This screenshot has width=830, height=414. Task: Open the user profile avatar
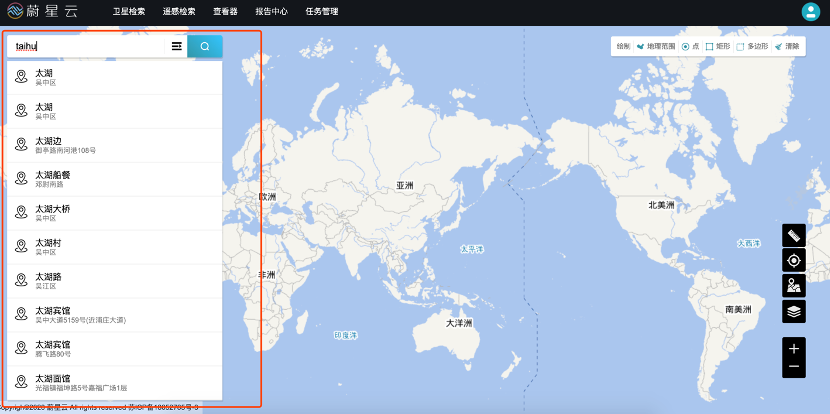click(810, 12)
